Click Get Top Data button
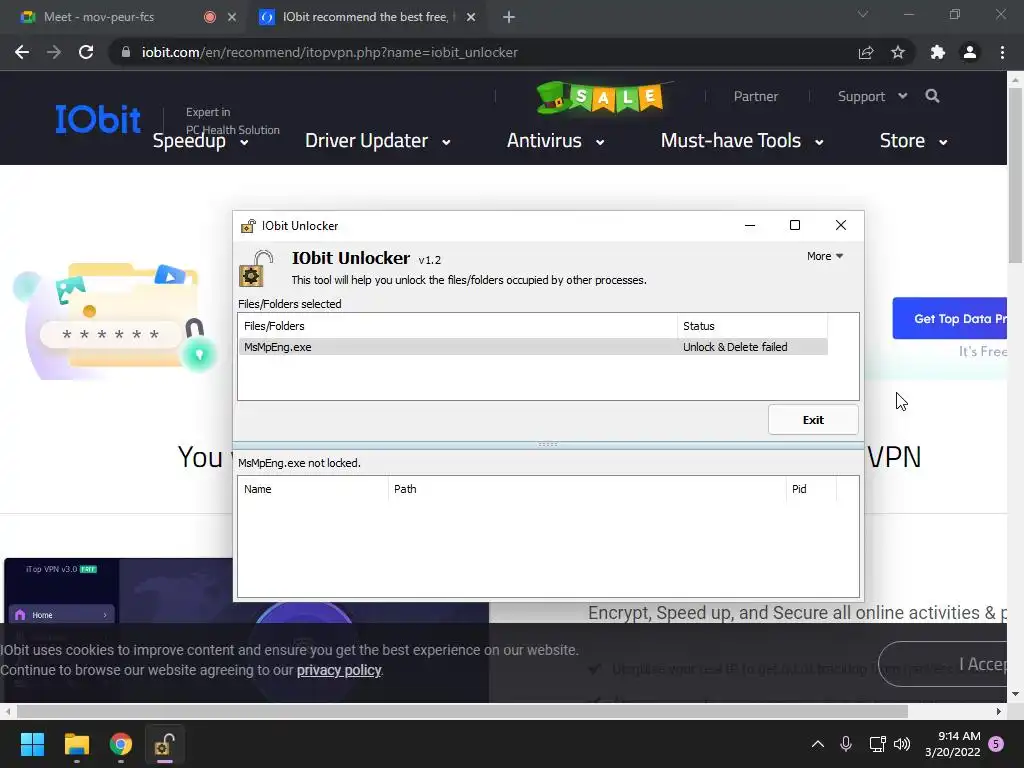1024x768 pixels. 950,319
